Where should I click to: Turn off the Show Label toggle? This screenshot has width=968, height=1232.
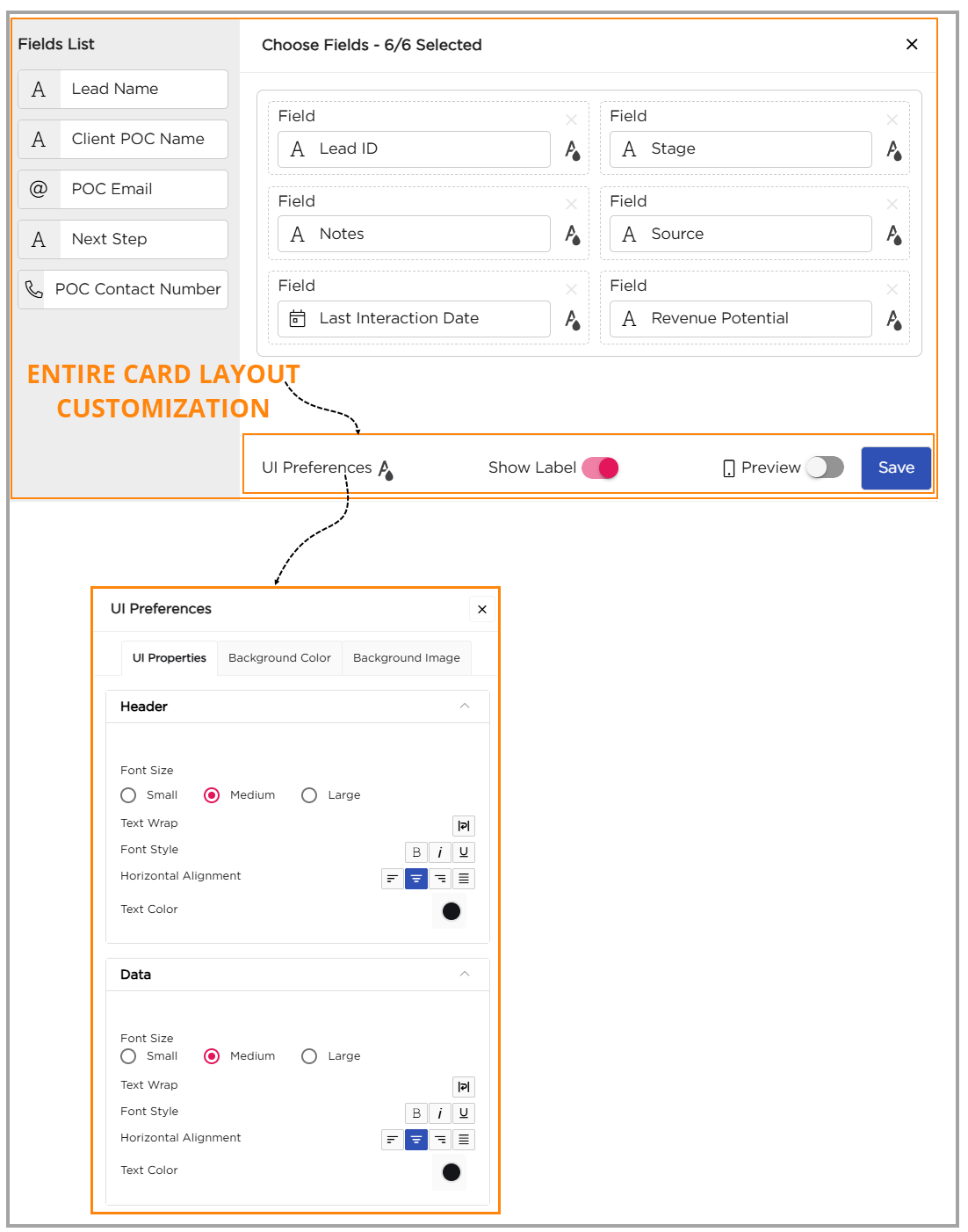coord(601,468)
